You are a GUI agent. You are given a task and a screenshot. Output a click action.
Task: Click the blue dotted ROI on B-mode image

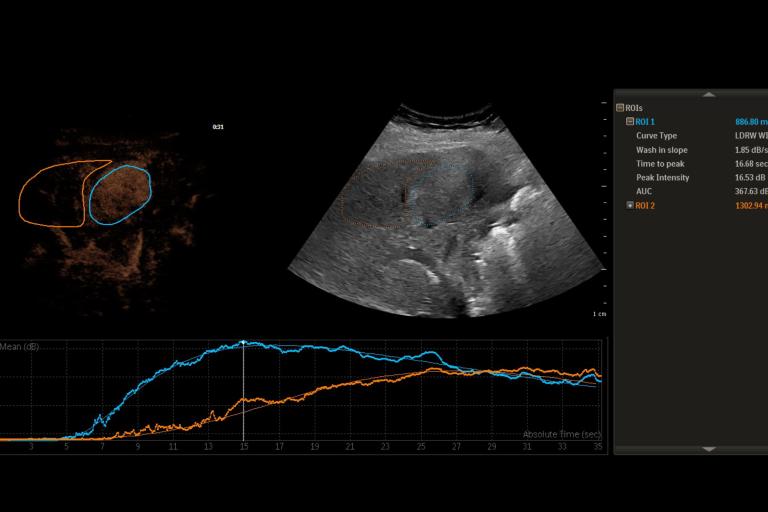point(470,190)
